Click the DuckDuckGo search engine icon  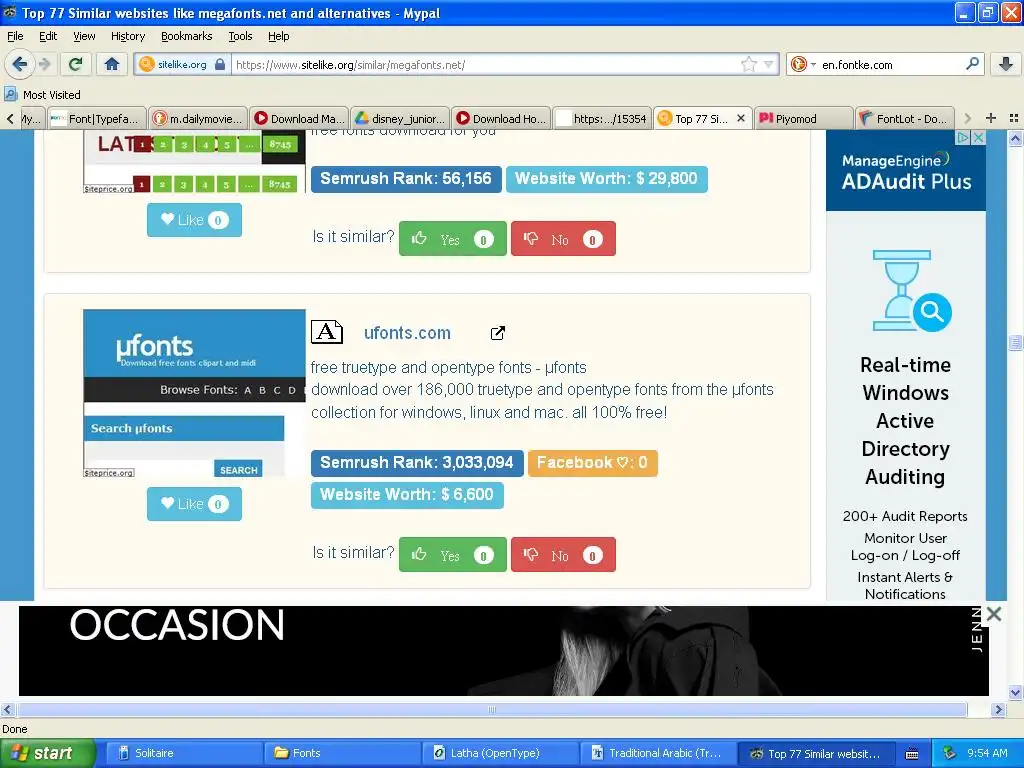(x=798, y=64)
